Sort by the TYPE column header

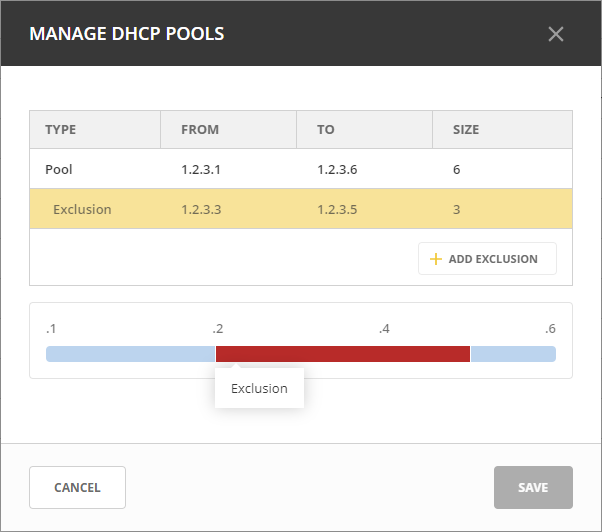tap(61, 130)
